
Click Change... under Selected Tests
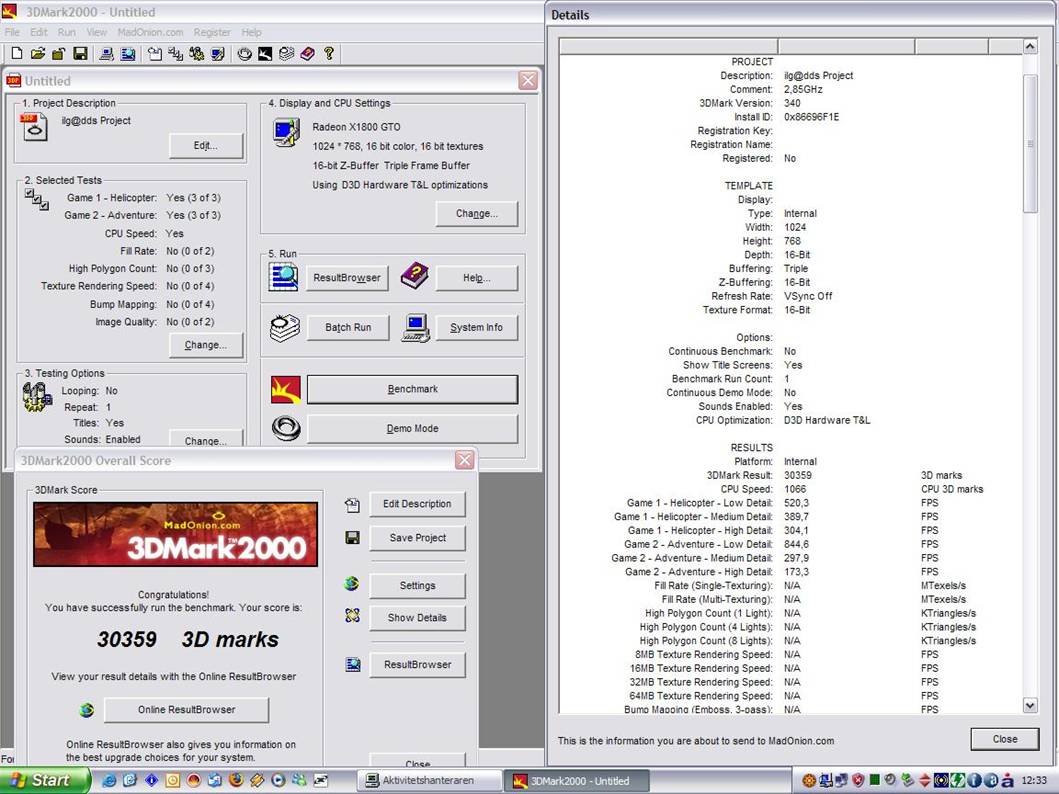[205, 344]
